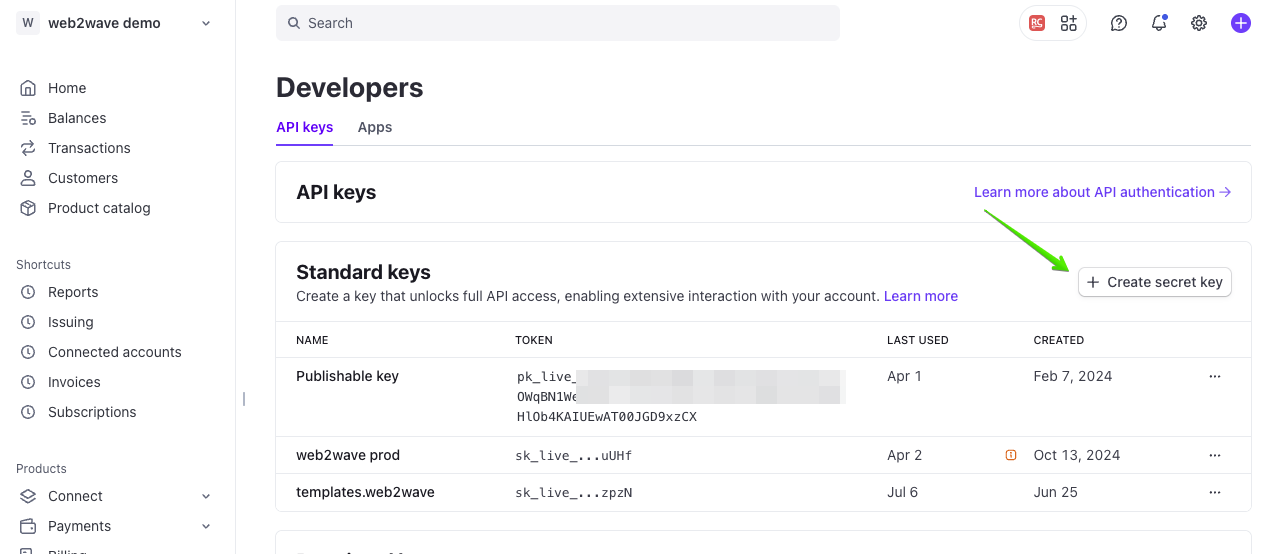
Task: Click the purple plus create button
Action: 1241,23
